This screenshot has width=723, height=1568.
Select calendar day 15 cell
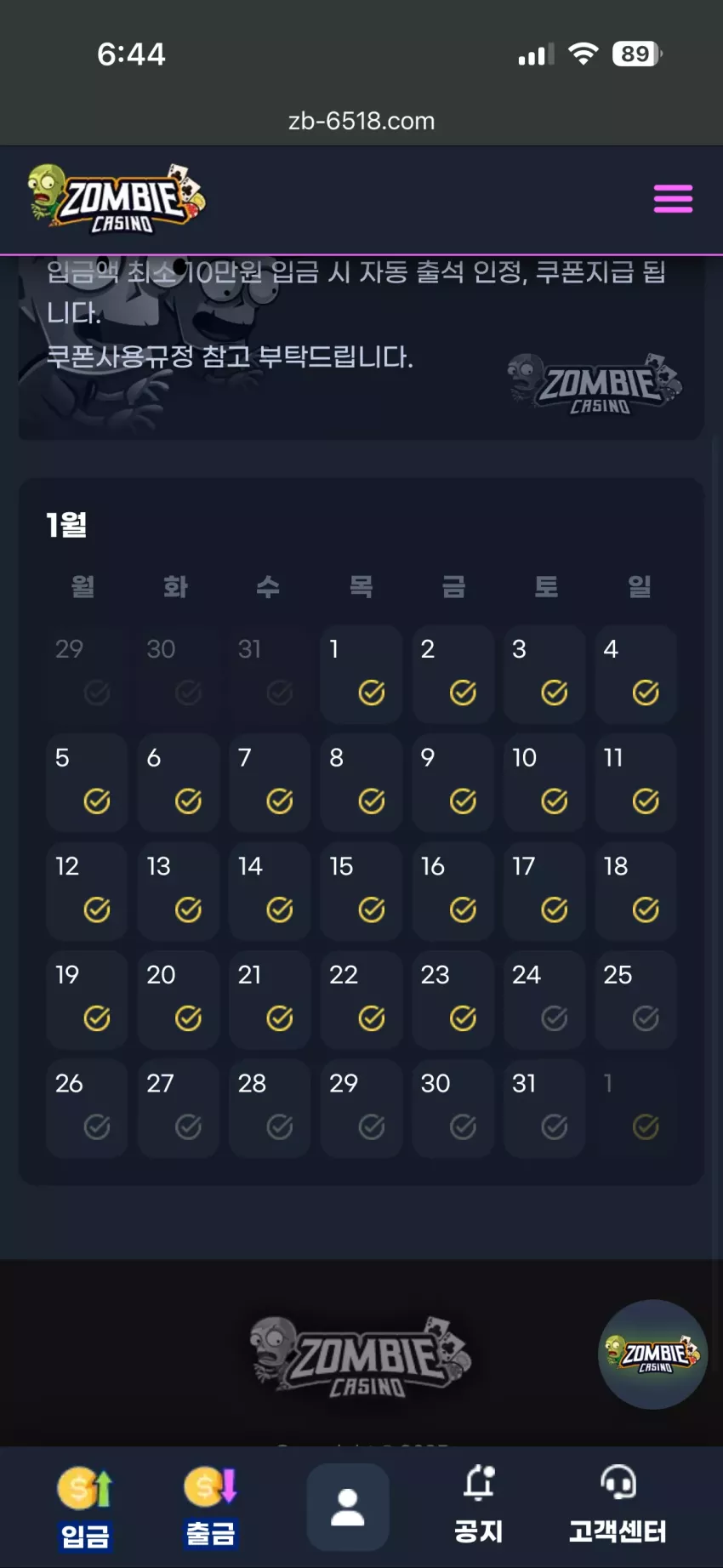(x=361, y=892)
